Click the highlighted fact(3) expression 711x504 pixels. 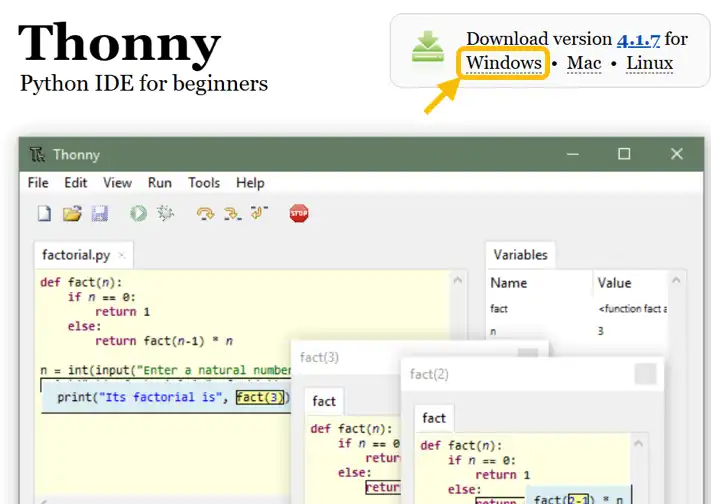pyautogui.click(x=260, y=397)
